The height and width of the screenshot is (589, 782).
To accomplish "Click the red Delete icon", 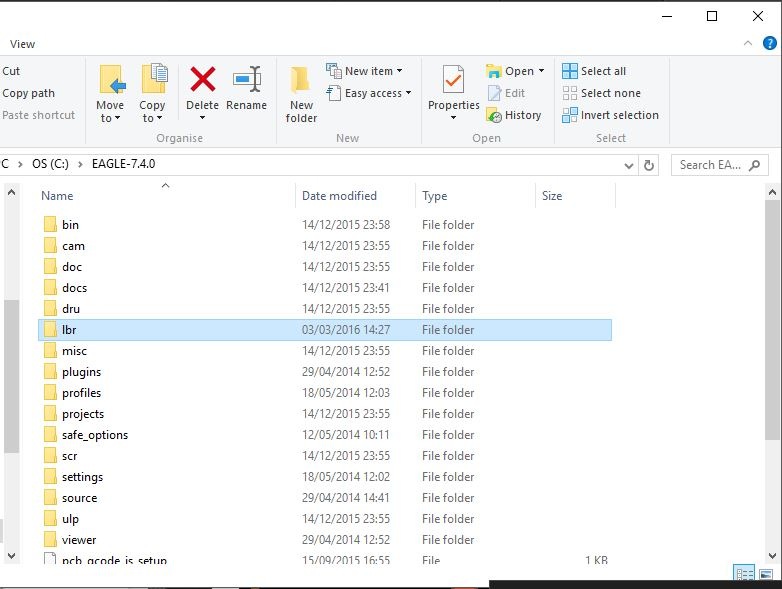I will [x=202, y=79].
